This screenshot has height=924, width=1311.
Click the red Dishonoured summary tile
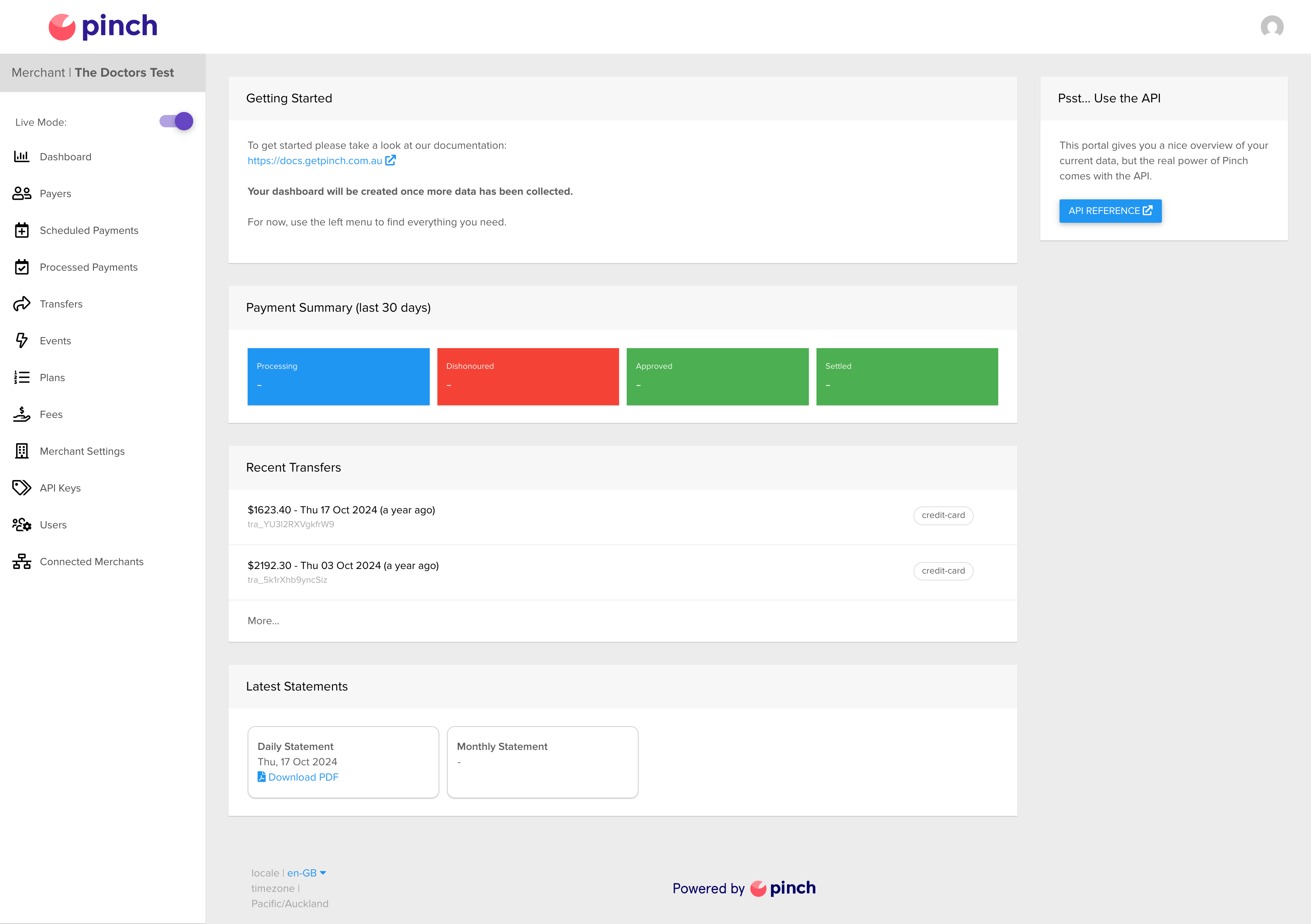(527, 377)
